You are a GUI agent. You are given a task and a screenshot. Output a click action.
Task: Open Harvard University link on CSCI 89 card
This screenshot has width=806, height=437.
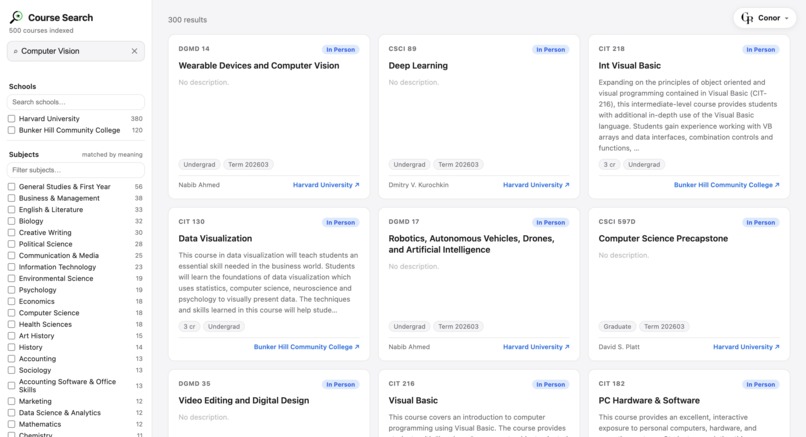point(536,185)
